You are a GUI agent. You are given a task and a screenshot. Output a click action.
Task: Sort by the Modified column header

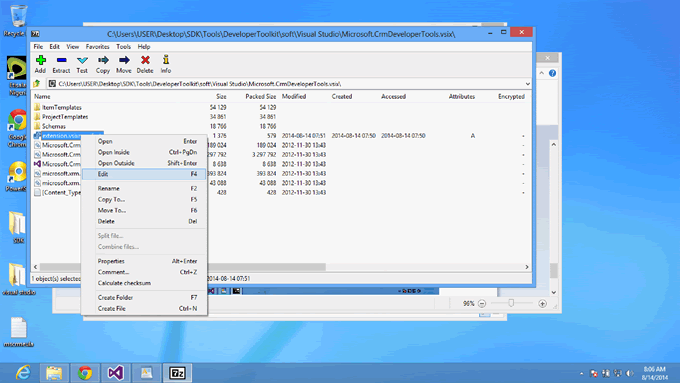click(x=294, y=96)
